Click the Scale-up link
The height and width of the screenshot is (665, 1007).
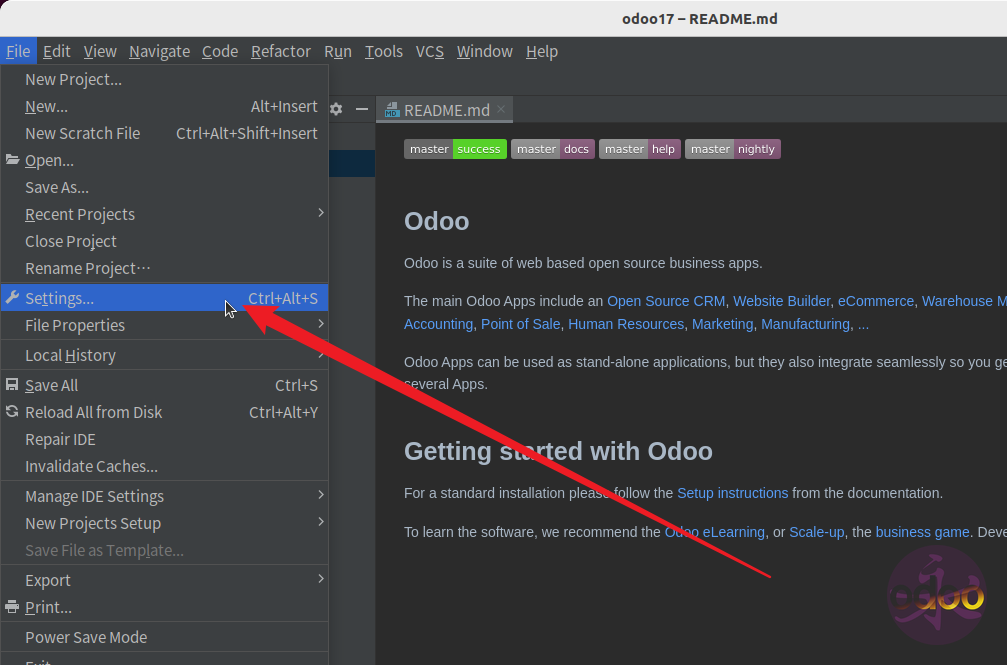pos(817,532)
